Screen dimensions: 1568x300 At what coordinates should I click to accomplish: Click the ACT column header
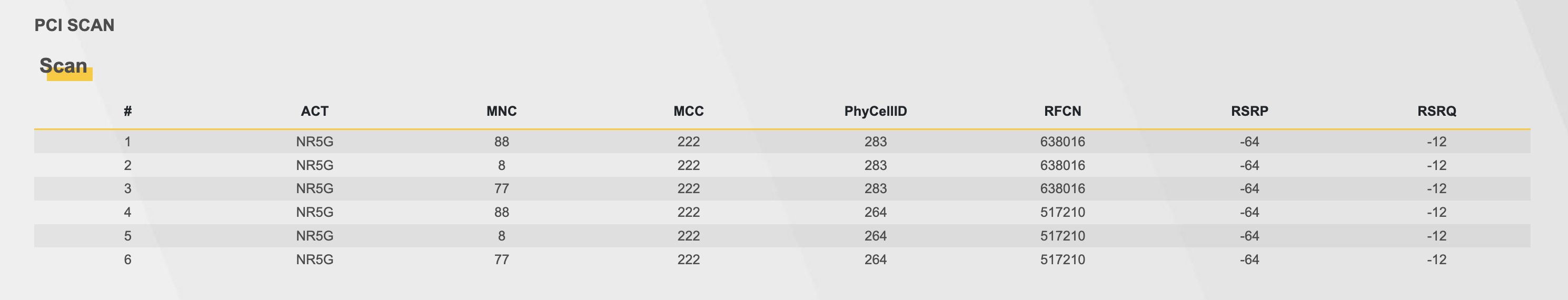(x=315, y=112)
